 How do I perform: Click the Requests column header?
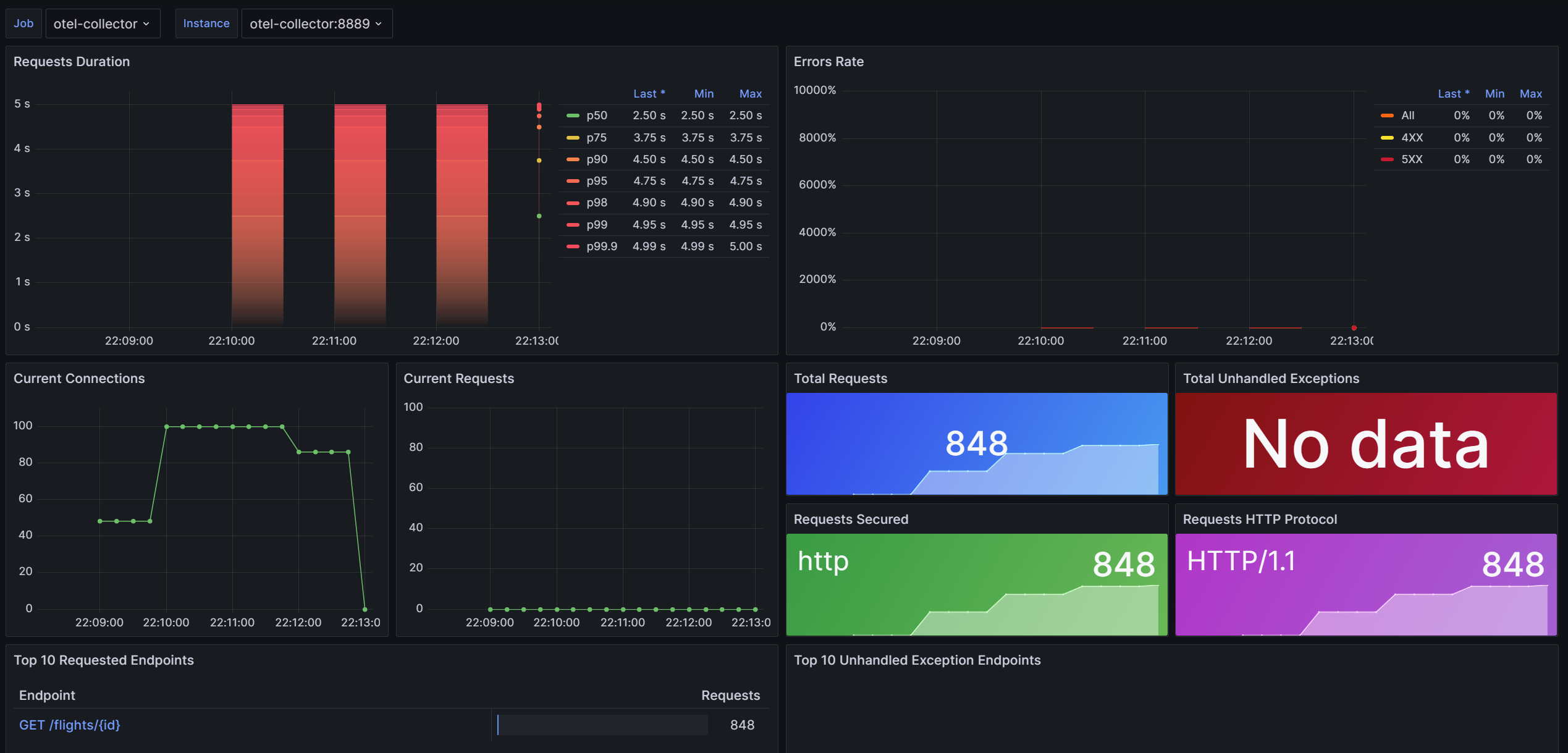pyautogui.click(x=730, y=696)
